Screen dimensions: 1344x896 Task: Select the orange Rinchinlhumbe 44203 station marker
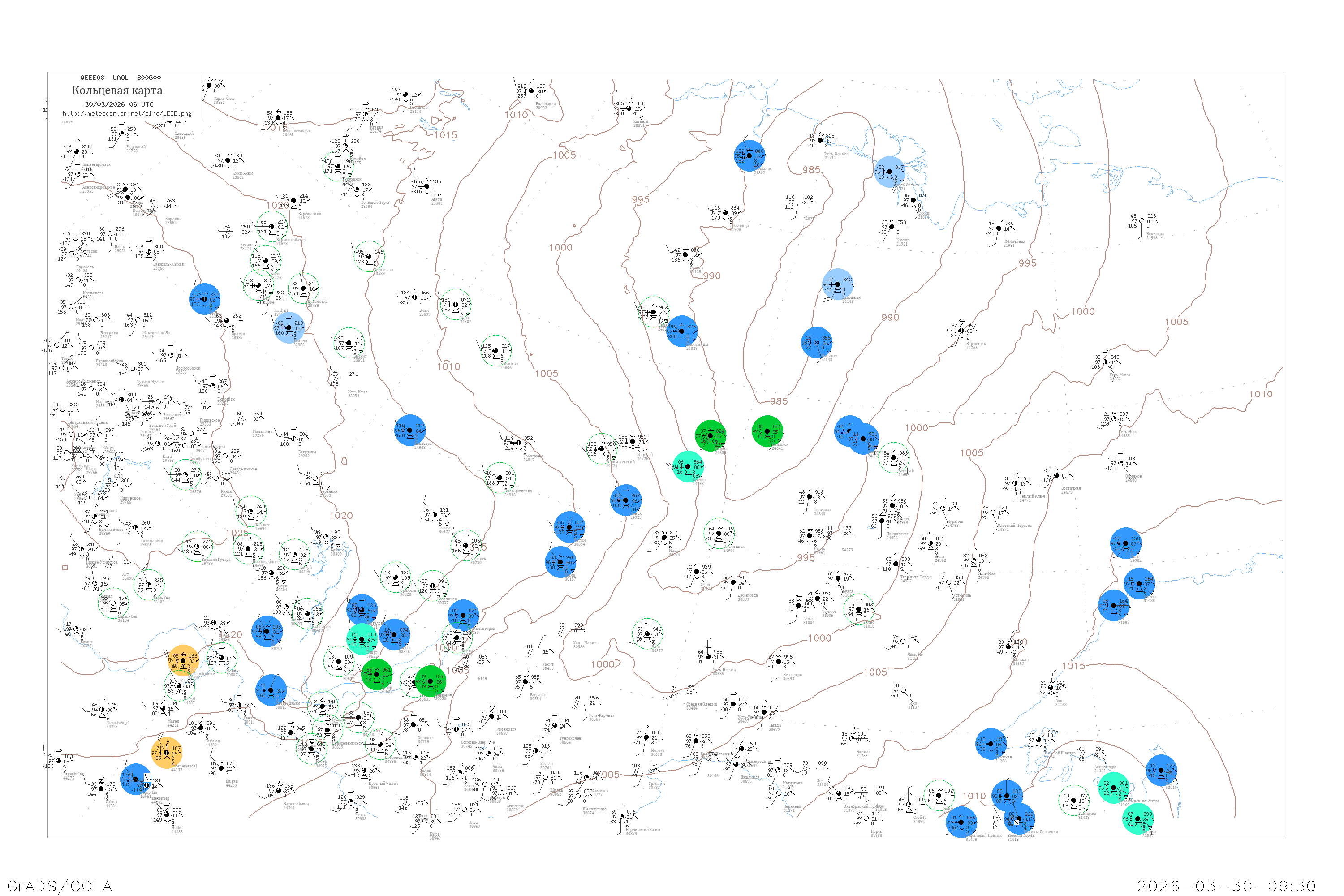[183, 660]
